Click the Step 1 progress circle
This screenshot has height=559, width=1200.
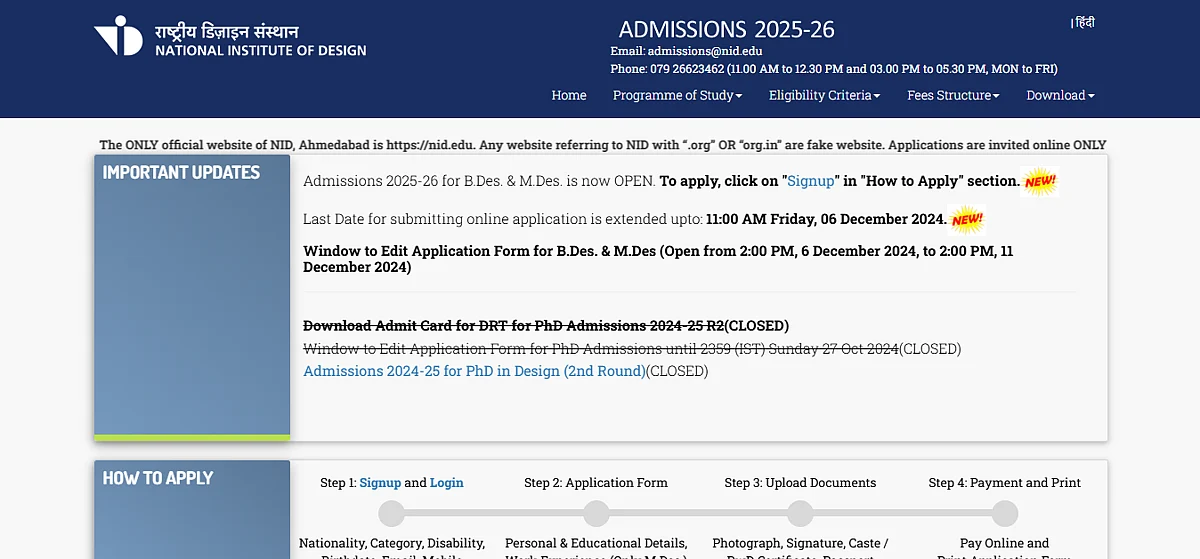(x=392, y=514)
